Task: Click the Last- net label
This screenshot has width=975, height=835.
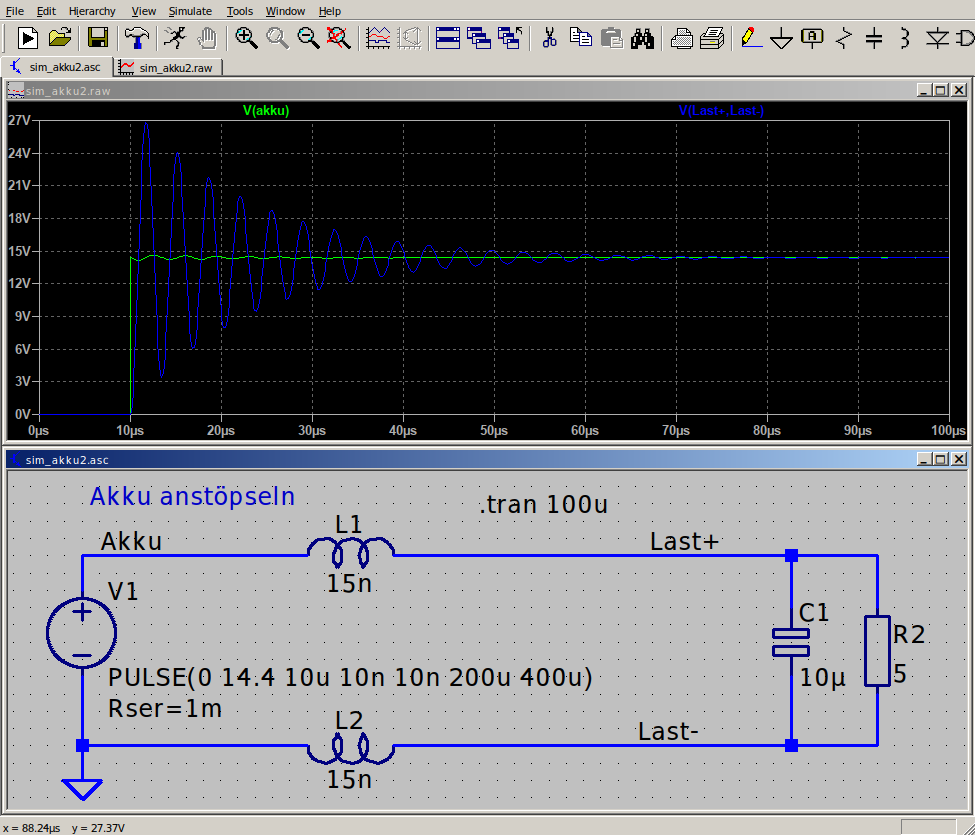Action: [668, 732]
